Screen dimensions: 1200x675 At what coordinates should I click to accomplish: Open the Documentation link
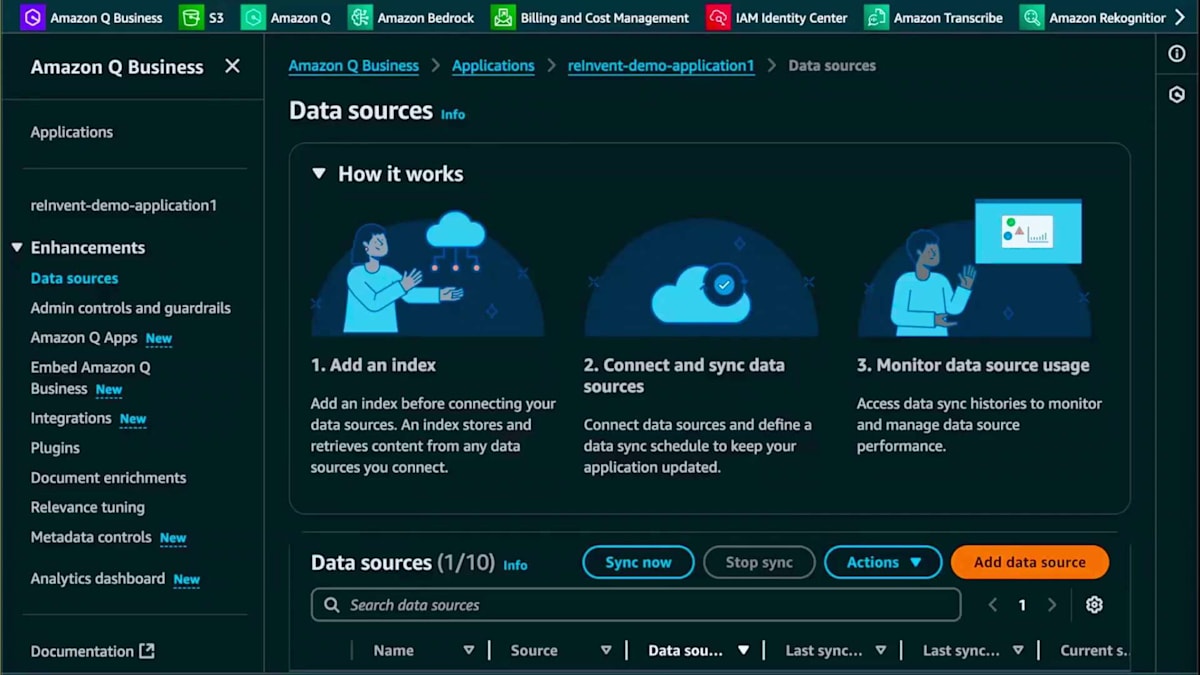click(82, 651)
